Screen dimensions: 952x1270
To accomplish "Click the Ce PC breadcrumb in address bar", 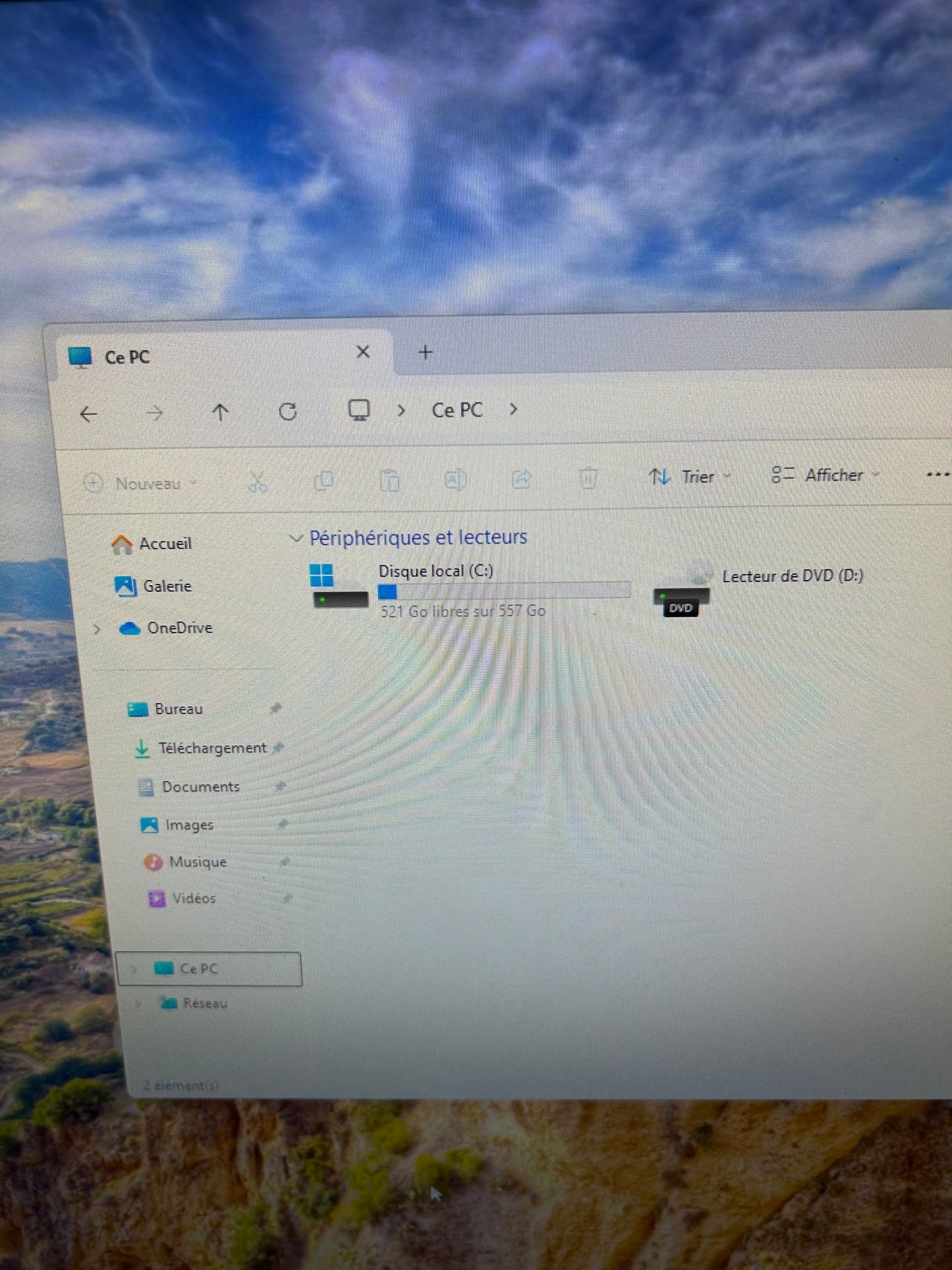I will pyautogui.click(x=457, y=410).
